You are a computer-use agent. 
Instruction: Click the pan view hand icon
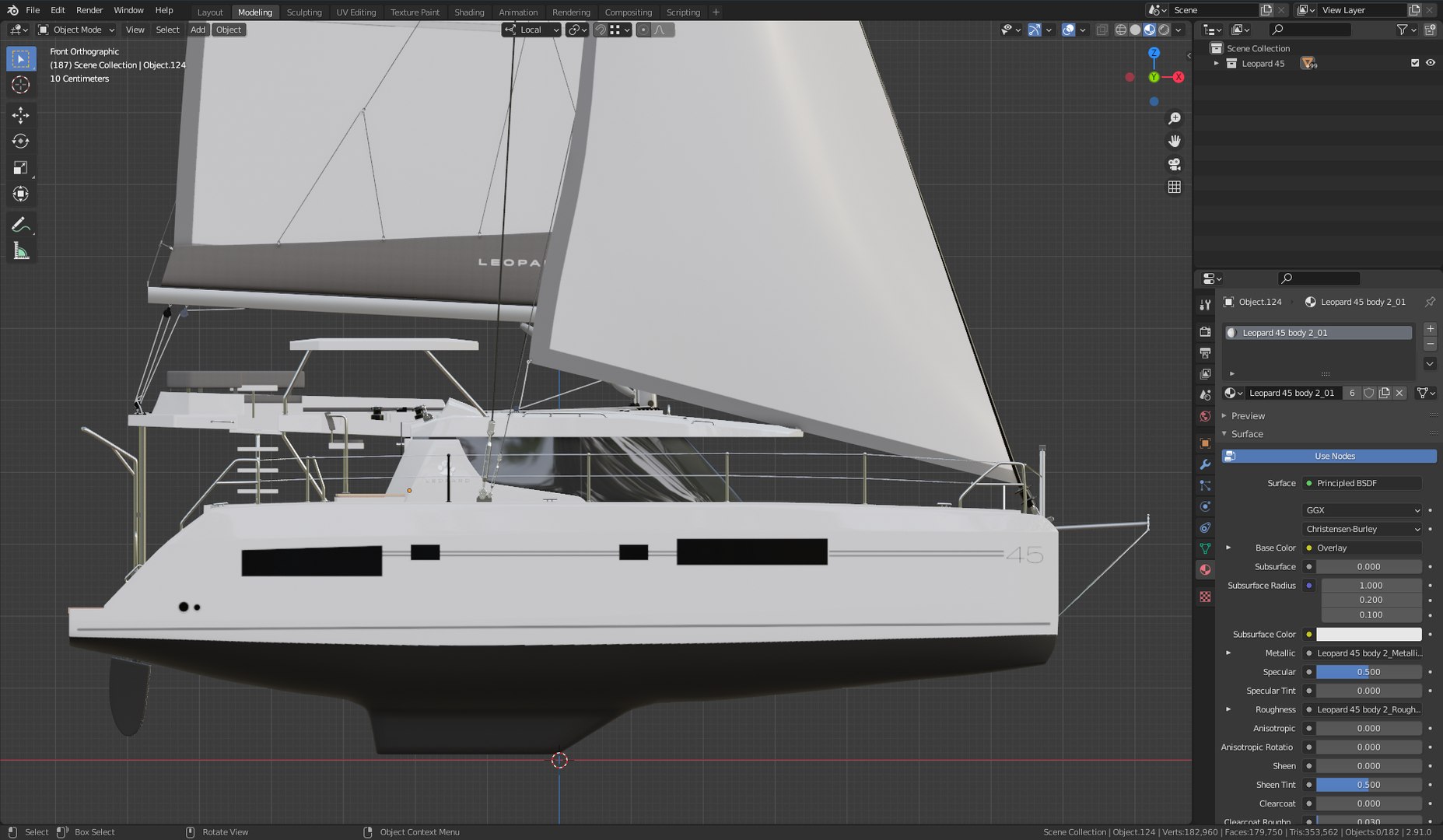(x=1175, y=142)
